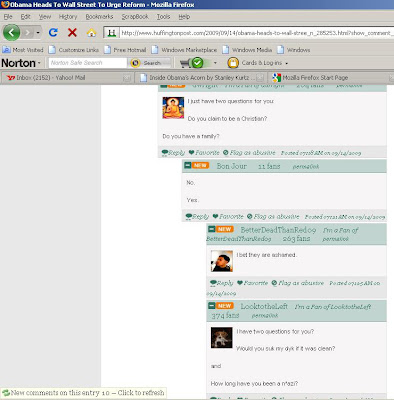Open LooktotheLeft's user profile
The height and width of the screenshot is (400, 394).
click(264, 307)
